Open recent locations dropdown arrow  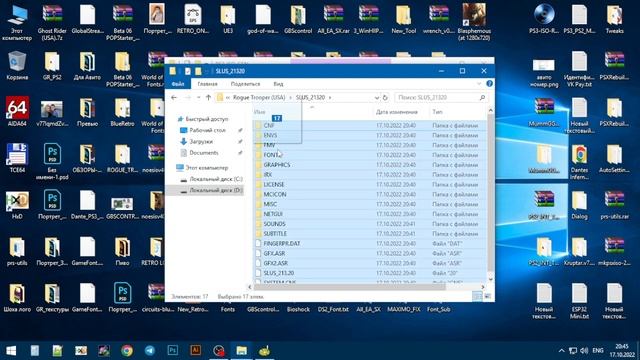tap(198, 98)
